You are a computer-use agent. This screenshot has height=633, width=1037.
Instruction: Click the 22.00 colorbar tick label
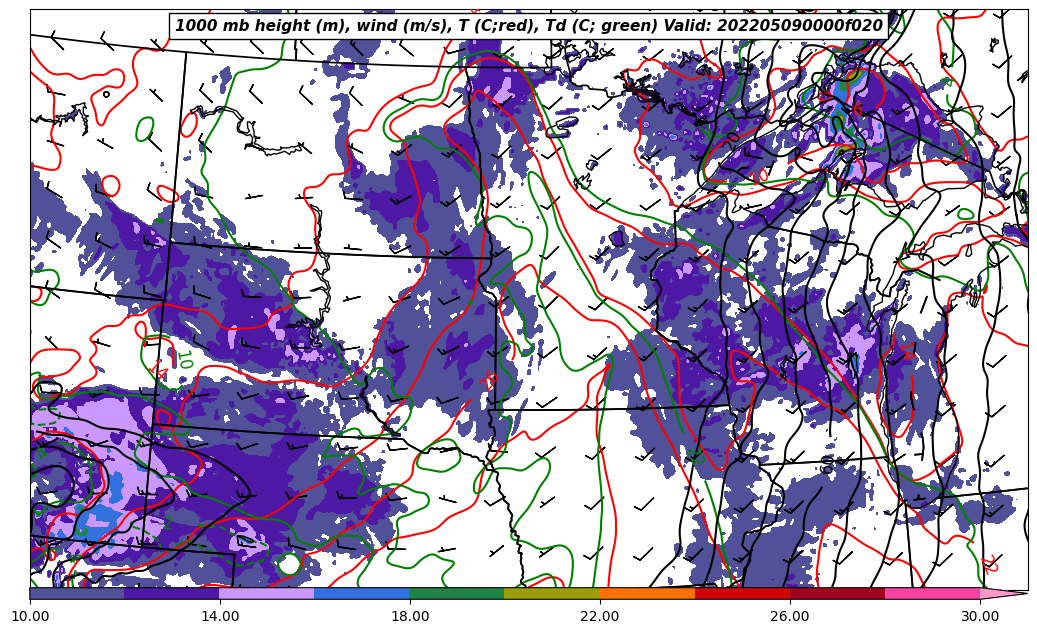click(x=600, y=616)
